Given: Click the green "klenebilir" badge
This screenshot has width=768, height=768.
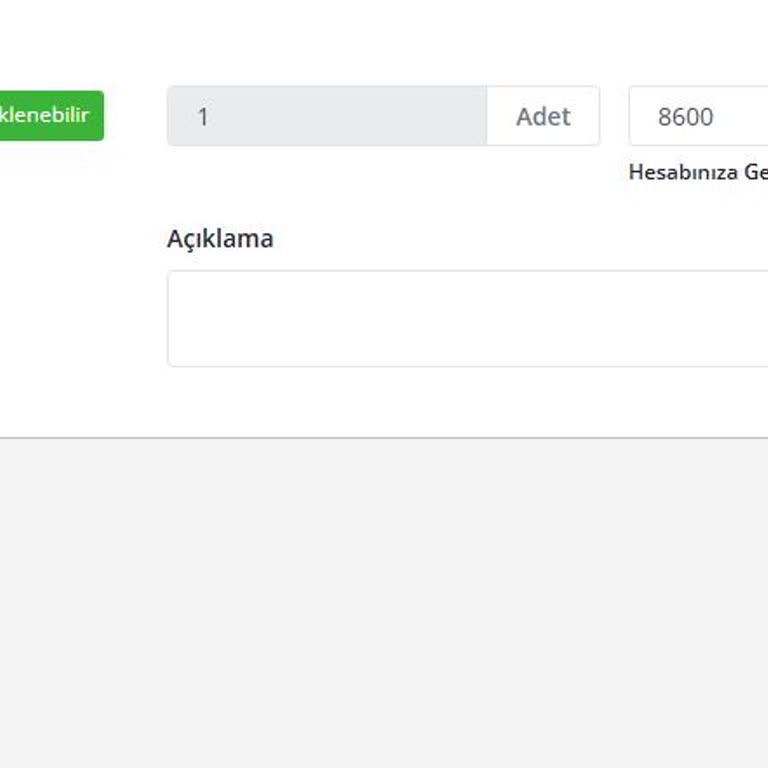Looking at the screenshot, I should pyautogui.click(x=50, y=115).
